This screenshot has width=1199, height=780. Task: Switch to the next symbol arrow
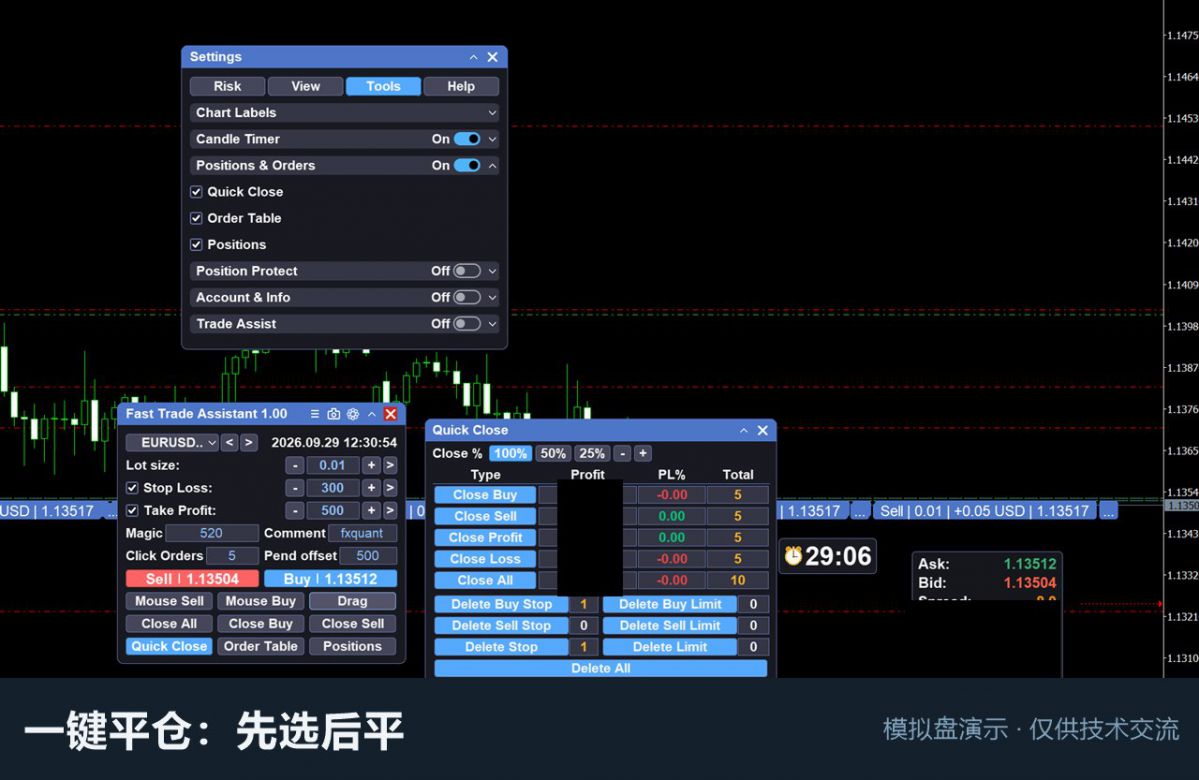click(249, 443)
